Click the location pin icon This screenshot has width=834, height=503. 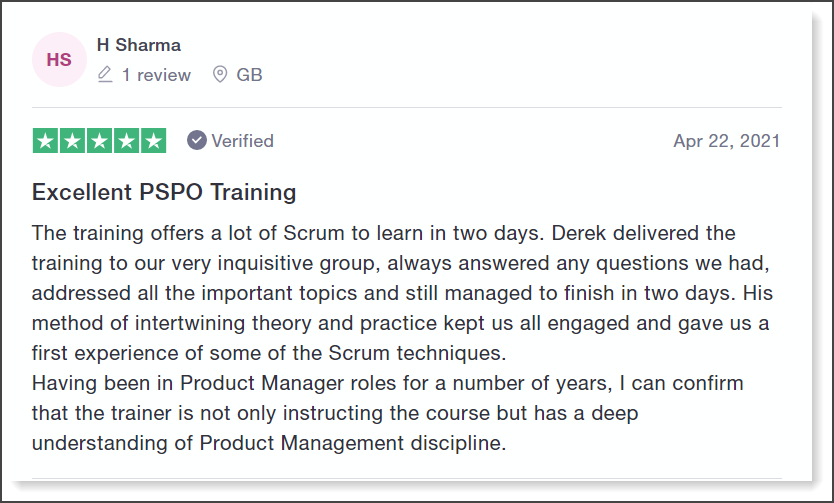coord(220,74)
